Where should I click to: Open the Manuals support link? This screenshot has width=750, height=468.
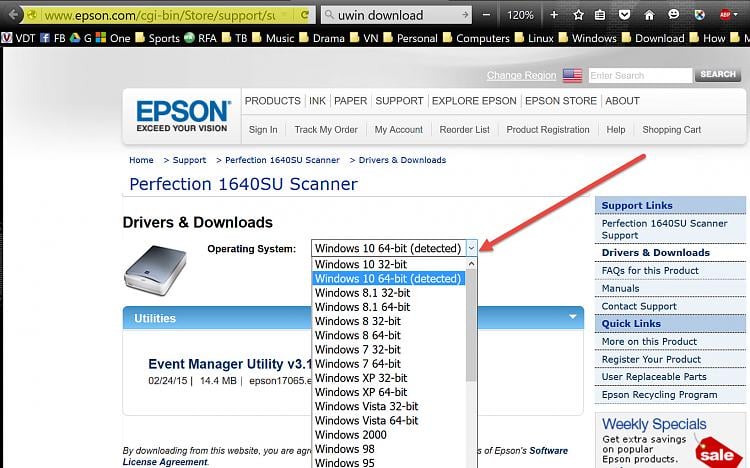(x=620, y=289)
